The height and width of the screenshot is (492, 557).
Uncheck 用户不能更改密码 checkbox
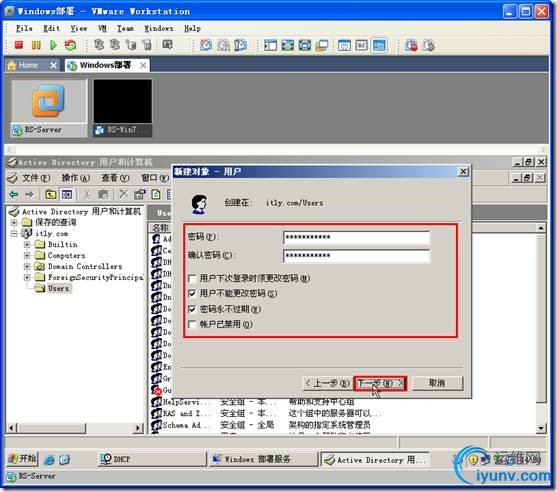click(x=192, y=293)
